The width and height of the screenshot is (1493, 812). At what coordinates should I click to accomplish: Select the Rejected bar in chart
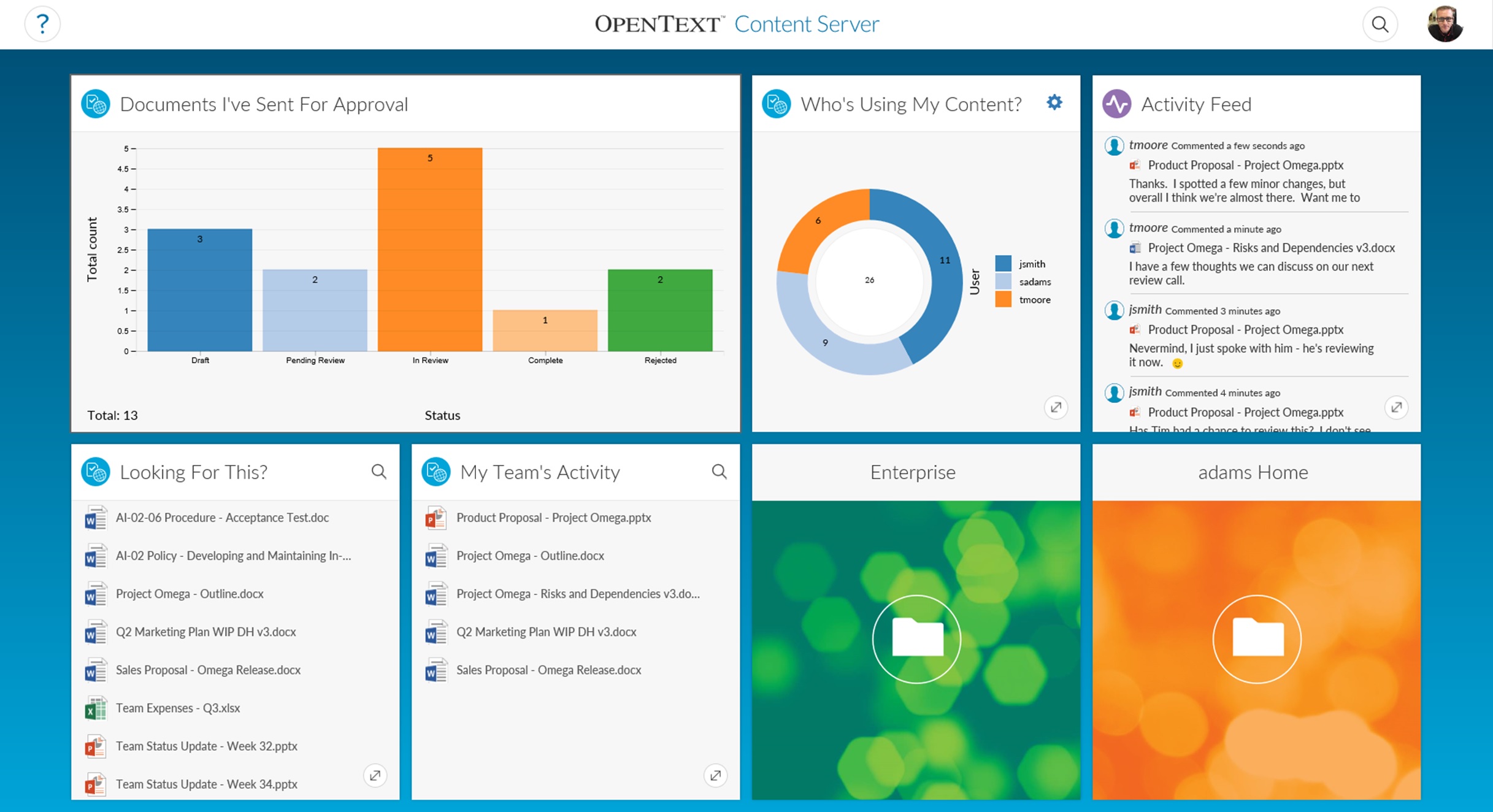[x=660, y=310]
